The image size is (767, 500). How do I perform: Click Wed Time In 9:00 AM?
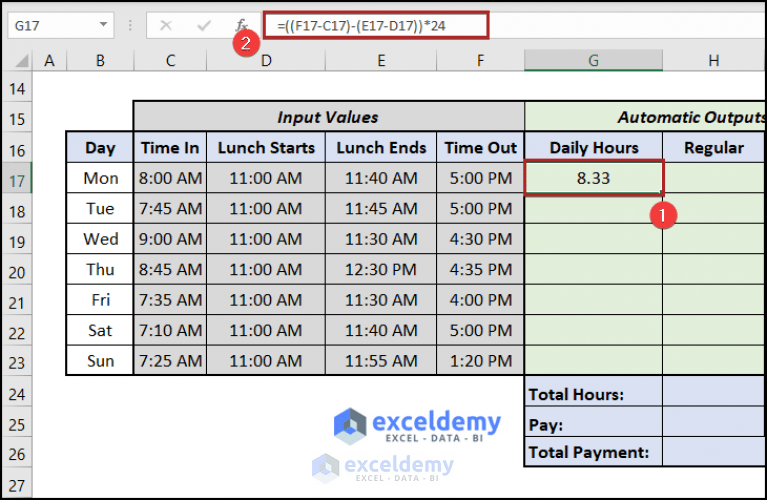coord(170,239)
